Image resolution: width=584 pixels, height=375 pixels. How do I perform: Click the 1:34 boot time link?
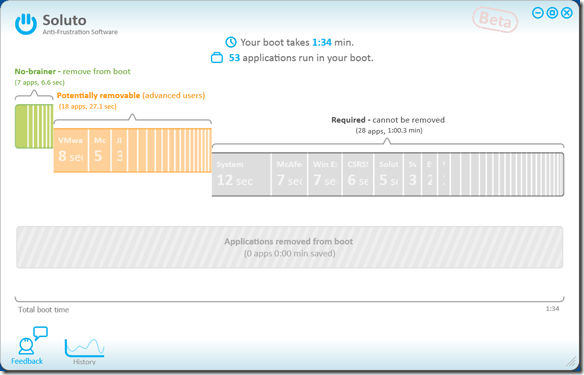coord(322,42)
